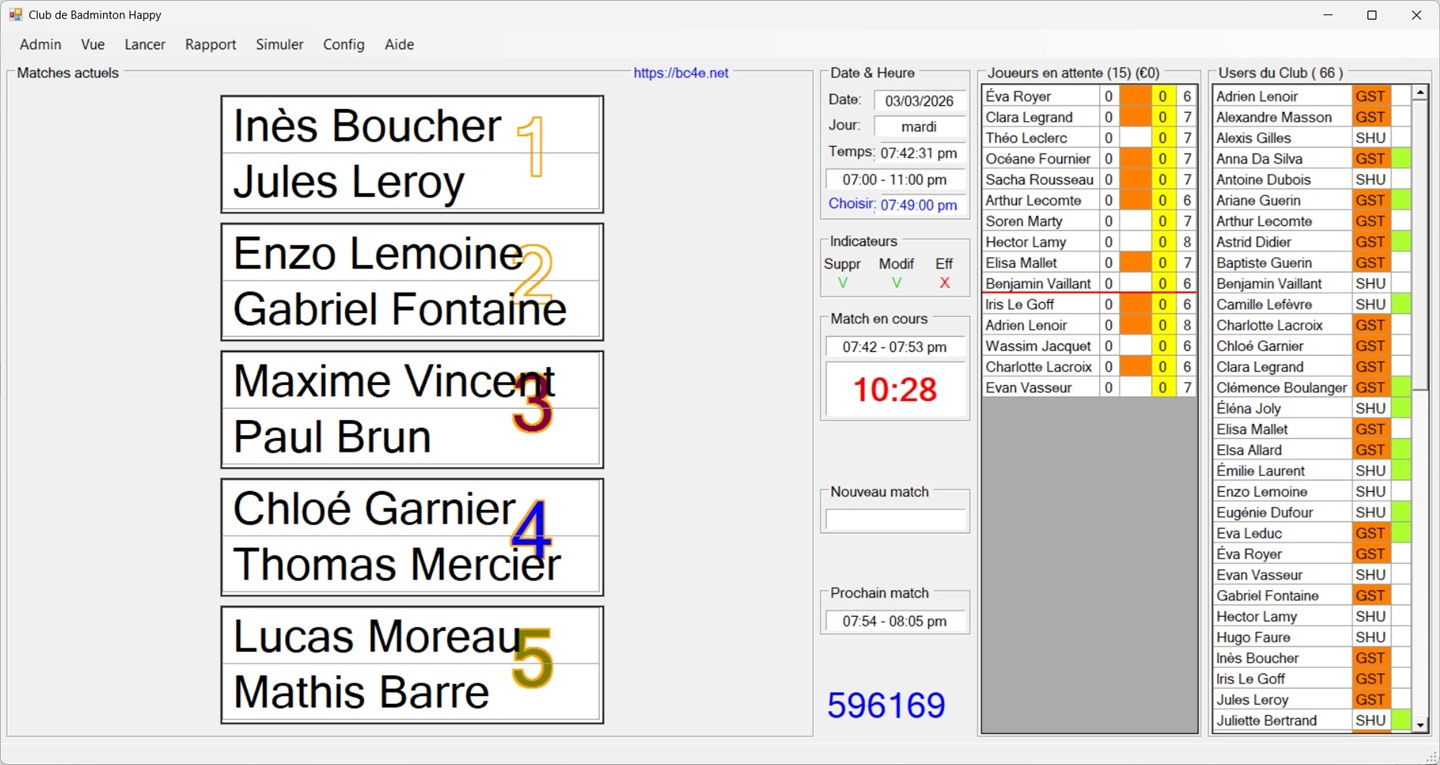Click the green status square beside Antoine Dubois
The height and width of the screenshot is (765, 1440).
pos(1400,179)
